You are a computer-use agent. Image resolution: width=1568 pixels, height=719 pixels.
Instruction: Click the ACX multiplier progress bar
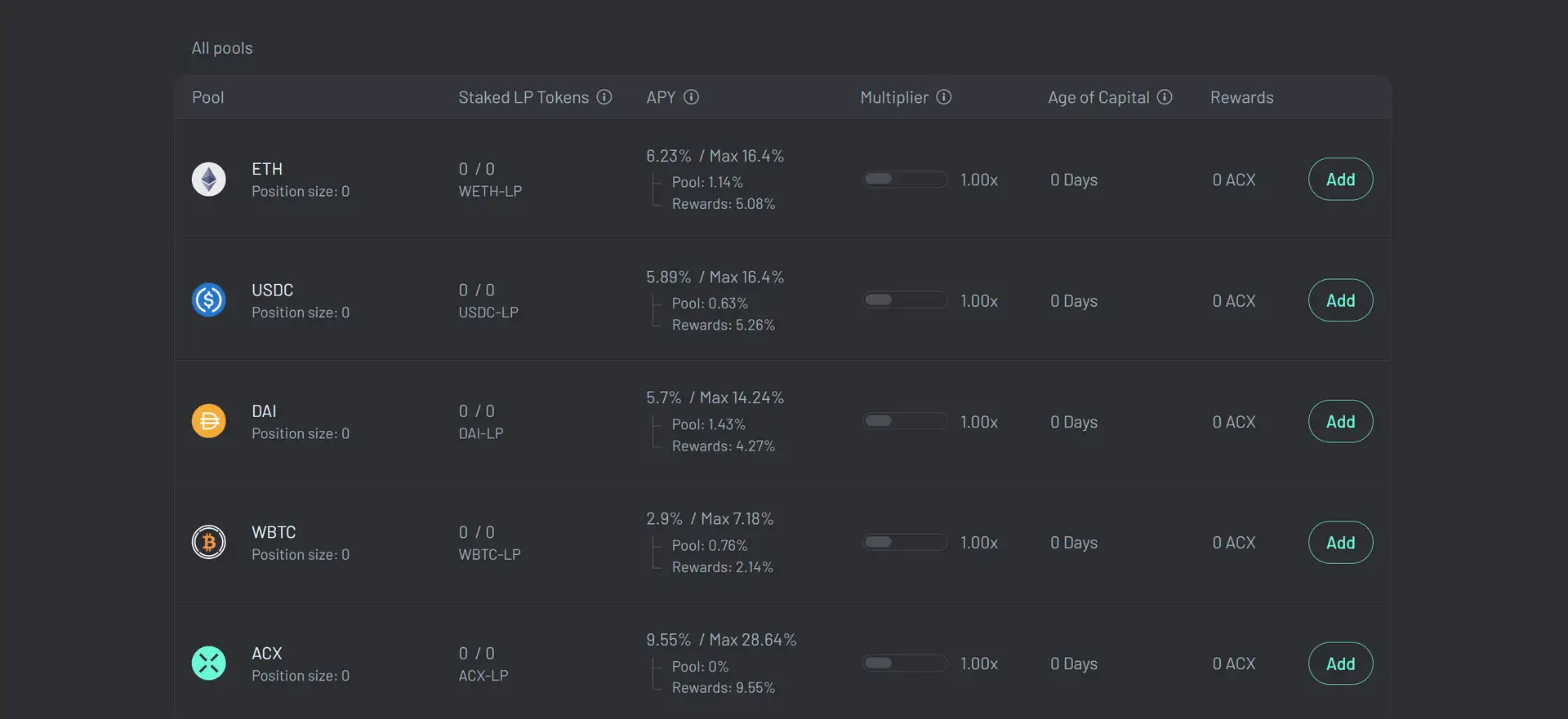coord(905,664)
